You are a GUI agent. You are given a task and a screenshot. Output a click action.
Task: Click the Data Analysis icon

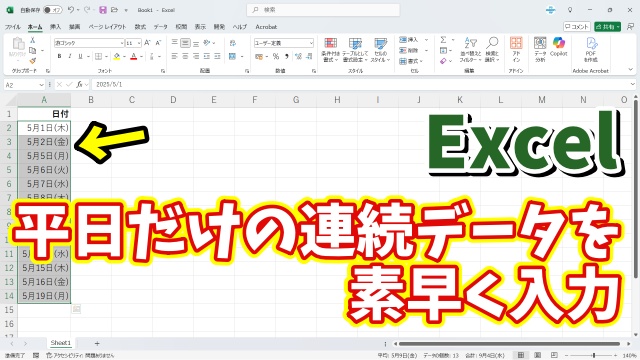pyautogui.click(x=540, y=50)
